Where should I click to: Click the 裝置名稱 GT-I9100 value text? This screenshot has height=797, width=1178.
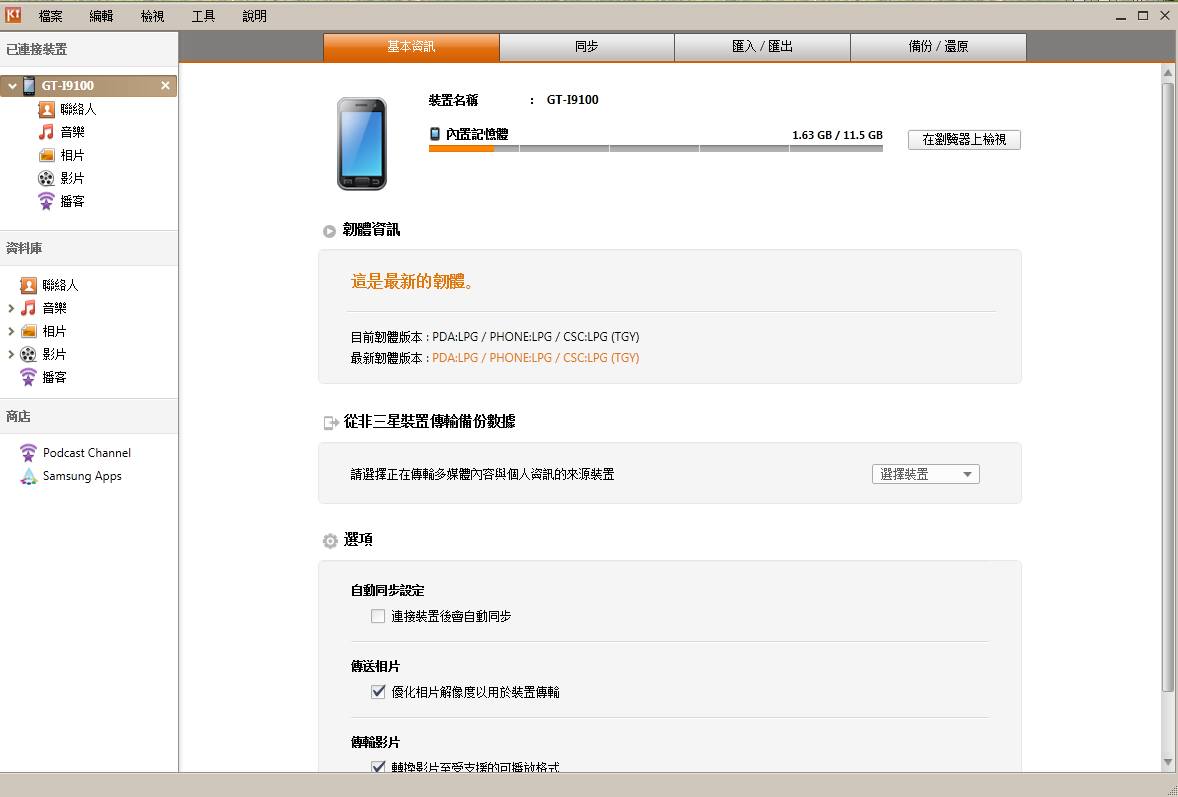[572, 100]
